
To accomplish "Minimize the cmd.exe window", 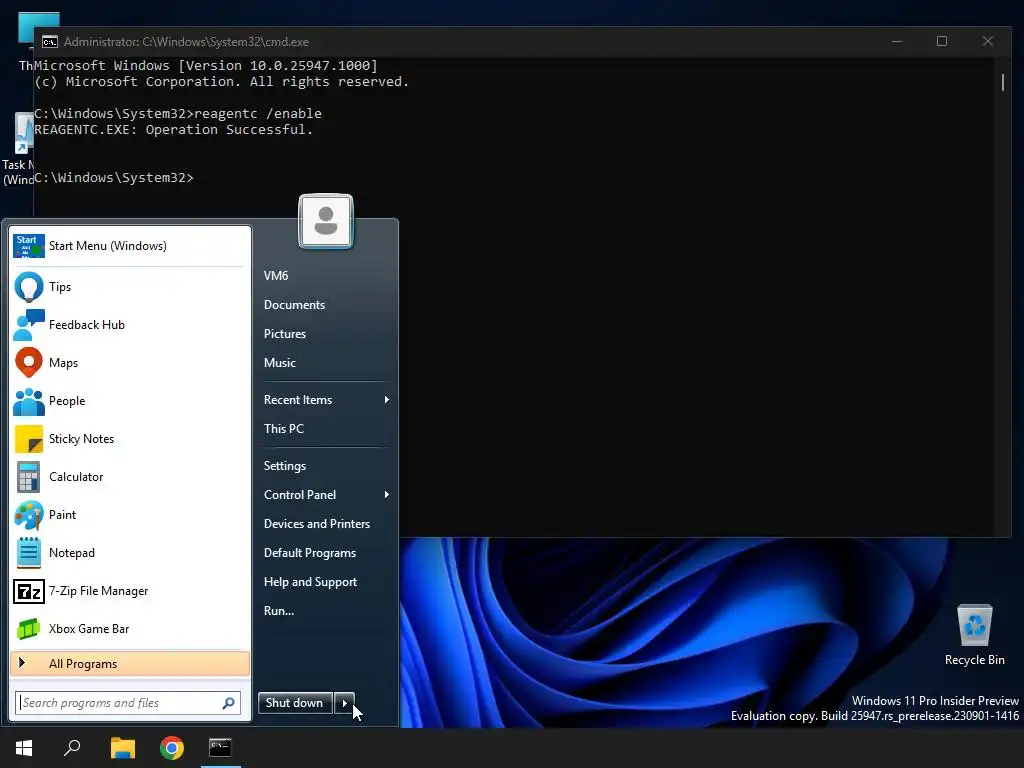I will click(897, 41).
